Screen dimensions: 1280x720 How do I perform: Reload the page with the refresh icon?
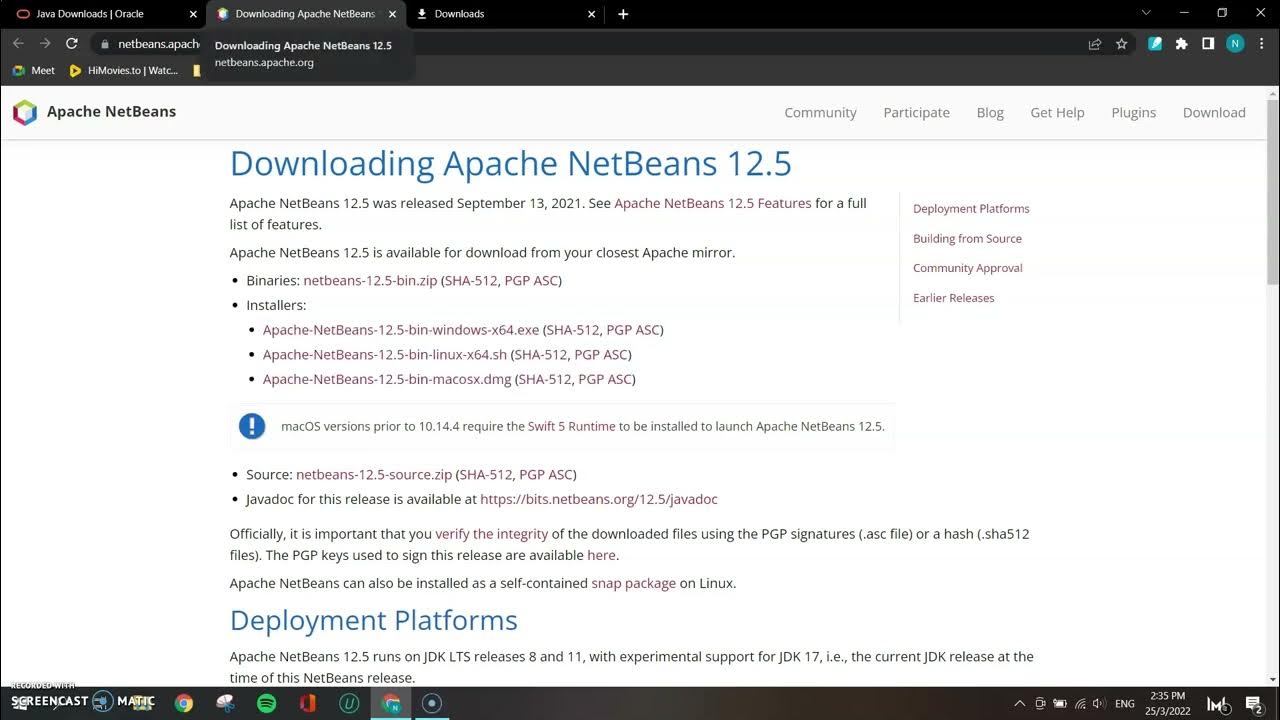click(x=71, y=44)
